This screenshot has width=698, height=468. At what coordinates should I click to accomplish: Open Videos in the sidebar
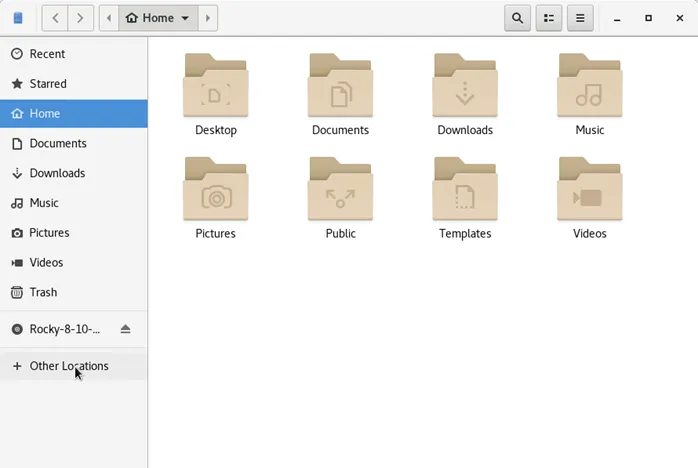point(73,263)
